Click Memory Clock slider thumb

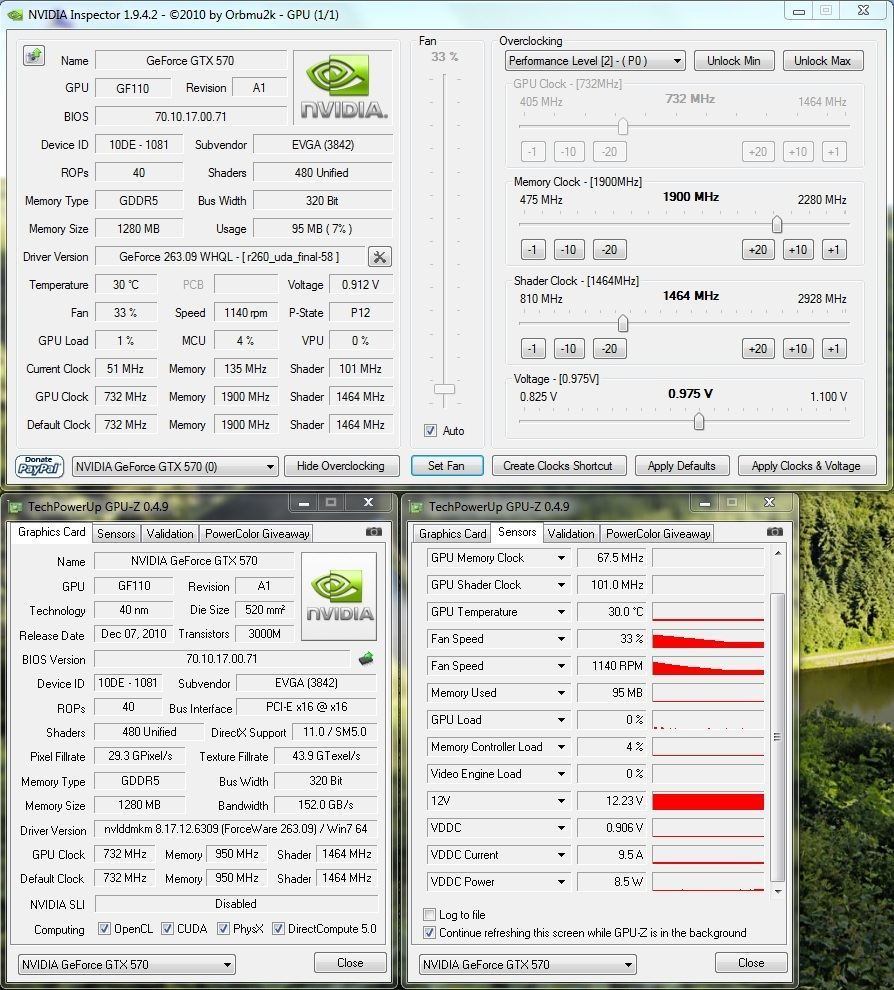click(x=777, y=224)
